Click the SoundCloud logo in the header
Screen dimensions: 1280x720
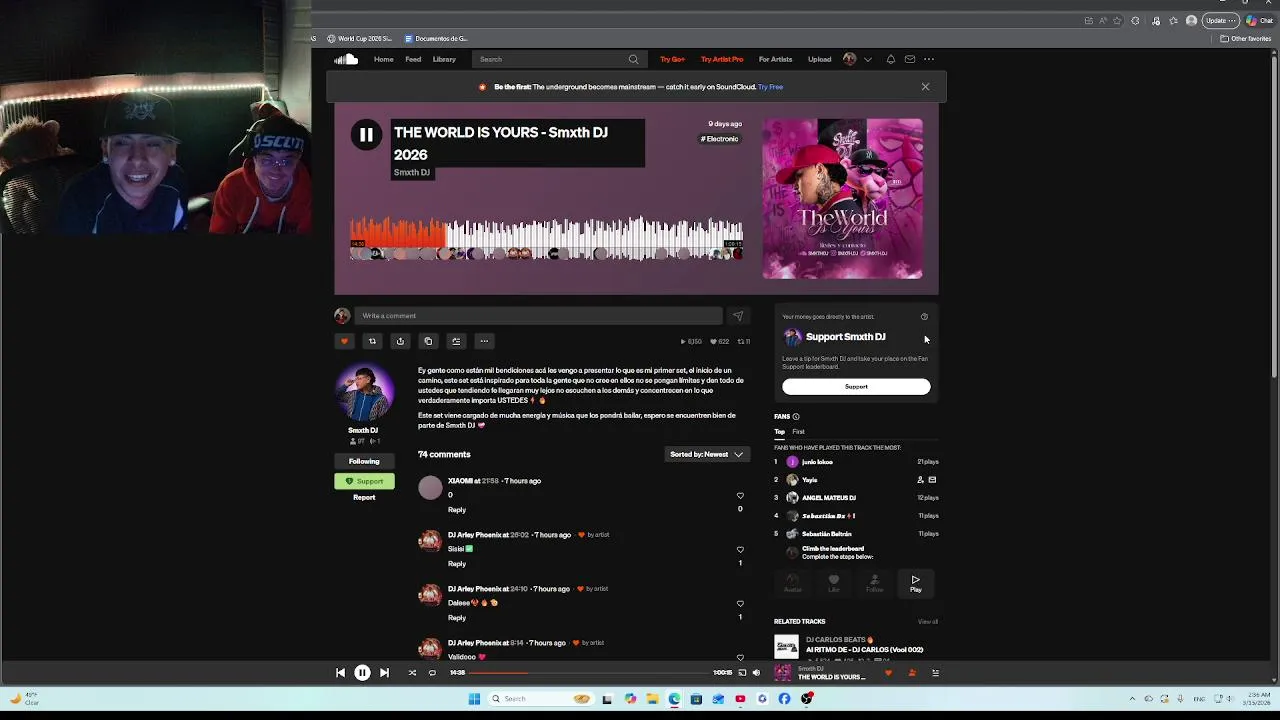click(346, 59)
